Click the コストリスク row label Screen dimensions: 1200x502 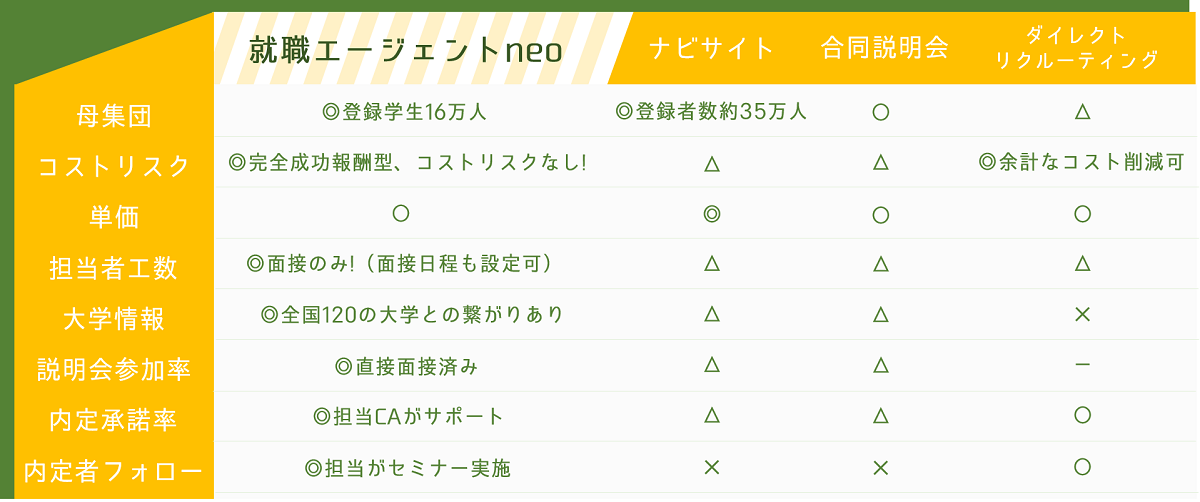pos(114,166)
